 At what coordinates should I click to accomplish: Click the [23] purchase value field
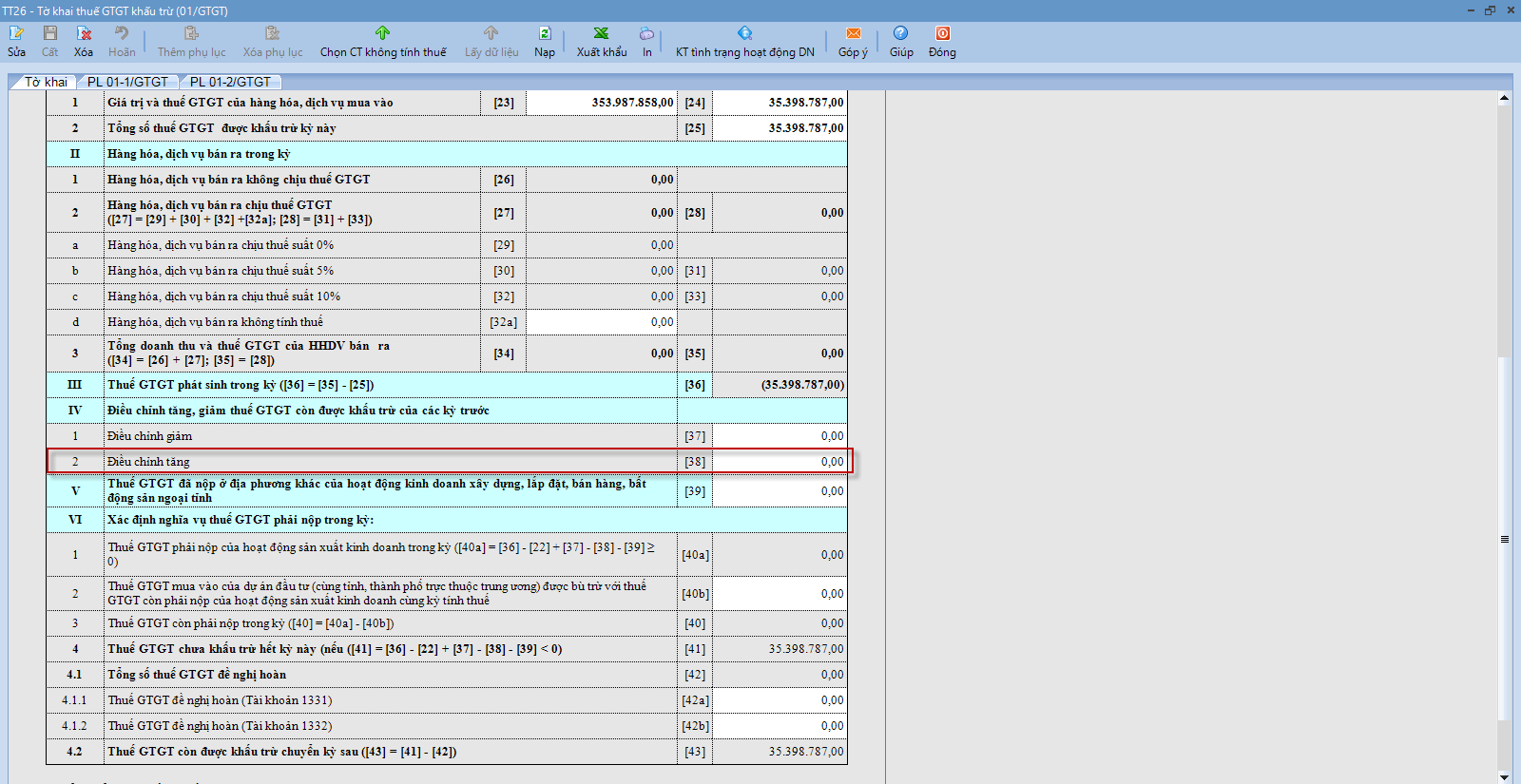pos(601,103)
